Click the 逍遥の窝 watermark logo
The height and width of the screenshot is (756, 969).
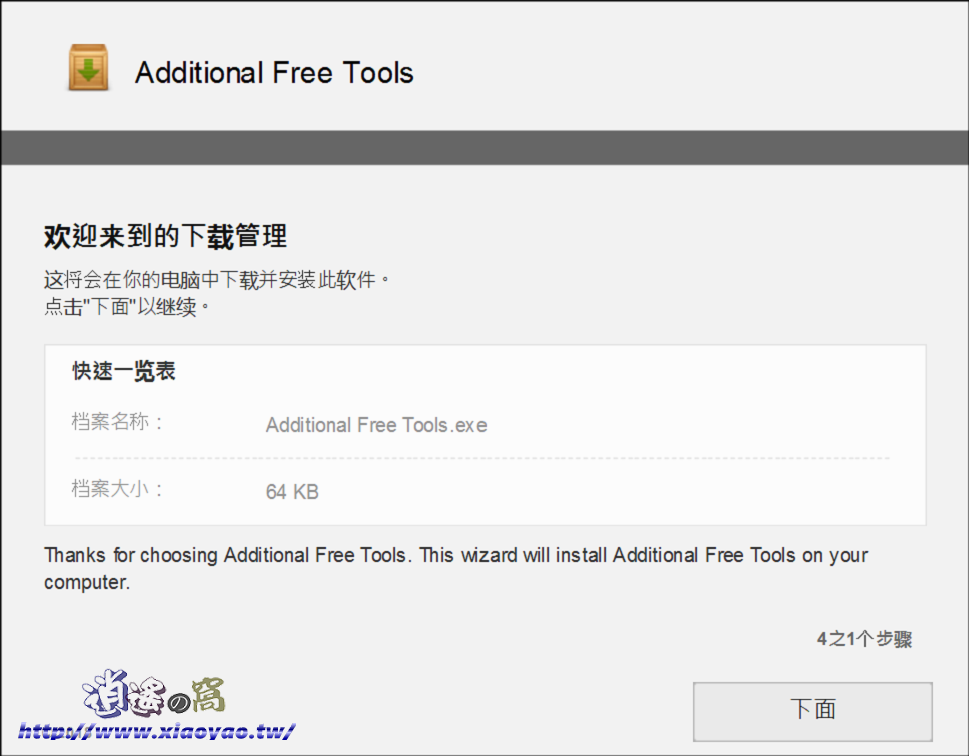(154, 694)
